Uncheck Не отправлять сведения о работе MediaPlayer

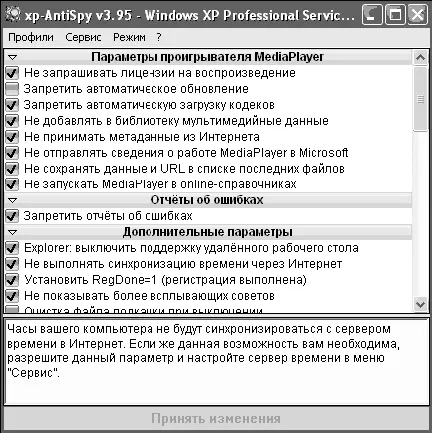12,153
